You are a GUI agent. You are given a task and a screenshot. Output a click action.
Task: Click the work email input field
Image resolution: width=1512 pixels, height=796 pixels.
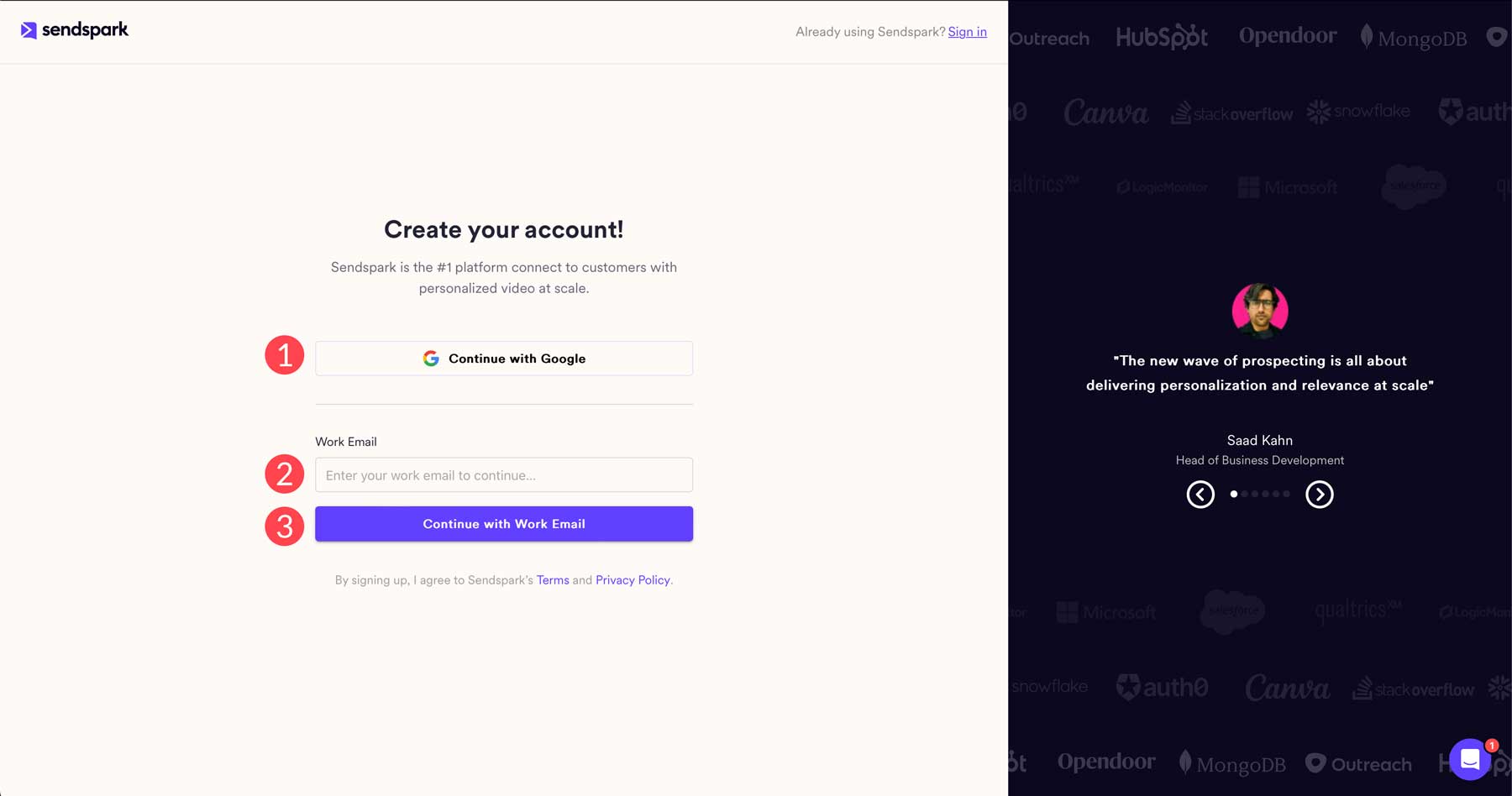click(503, 474)
